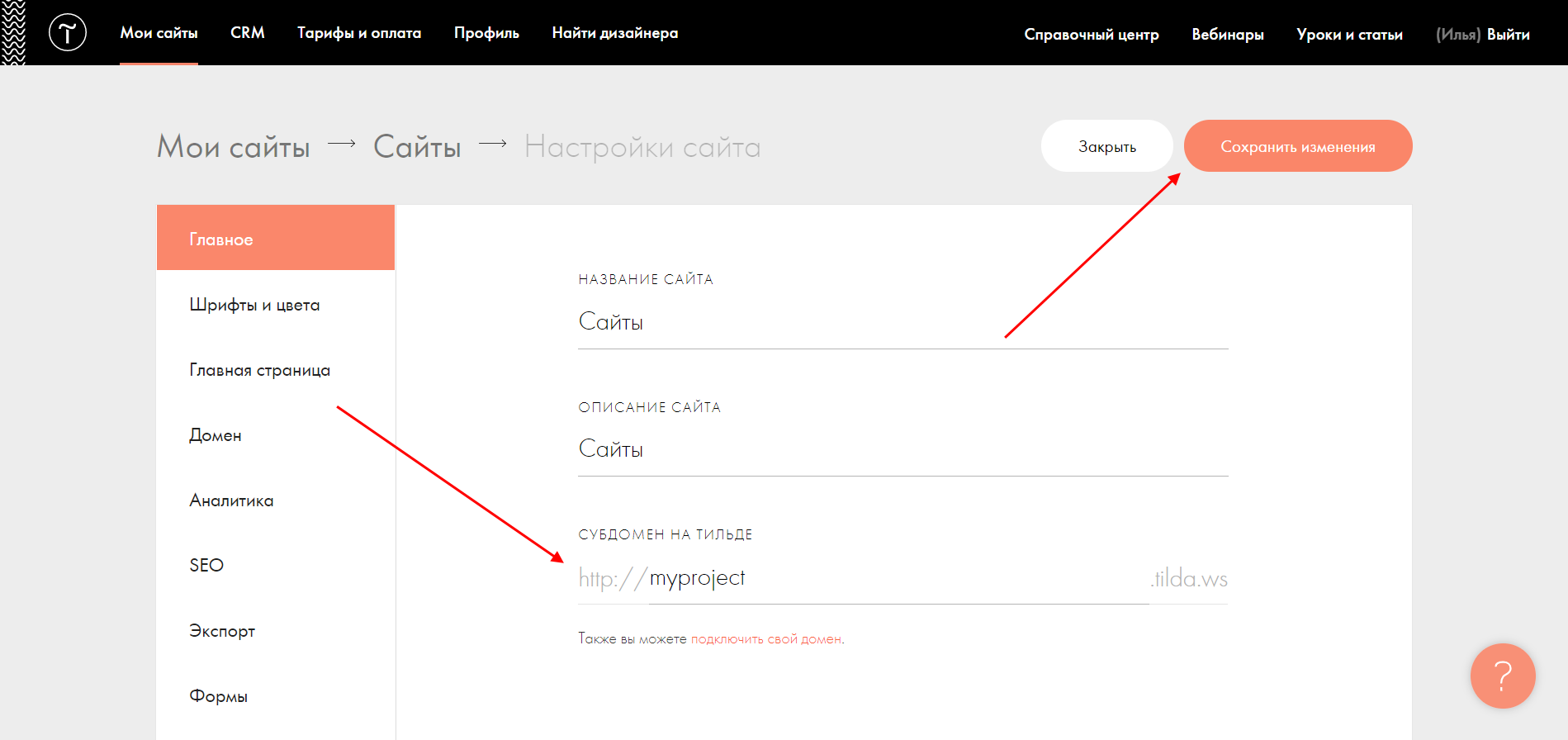Focus the Описание сайта text field
The height and width of the screenshot is (740, 1568).
(x=902, y=449)
